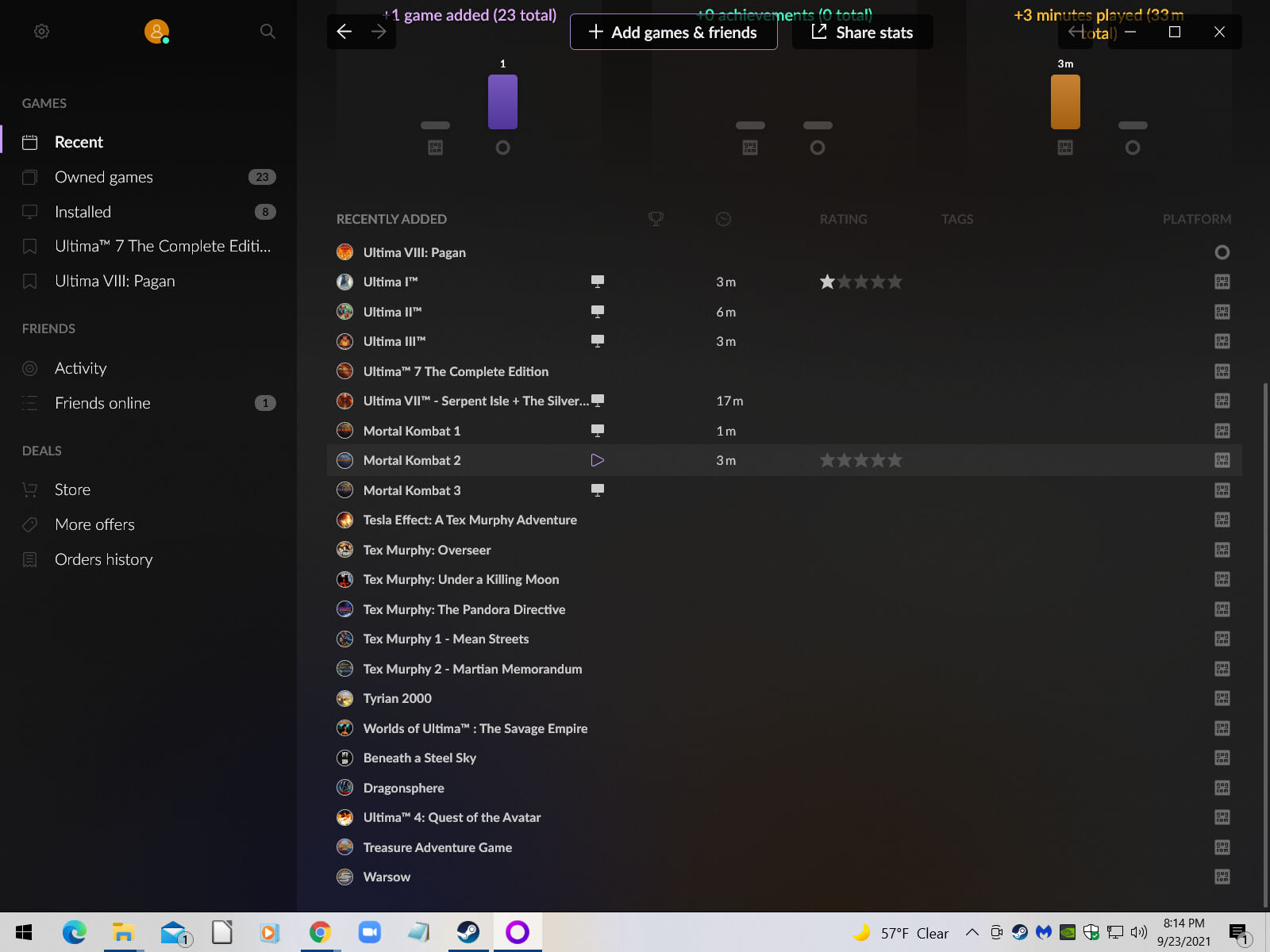Viewport: 1270px width, 952px height.
Task: Open Tex Murphy 1 - Mean Streets
Action: tap(446, 639)
